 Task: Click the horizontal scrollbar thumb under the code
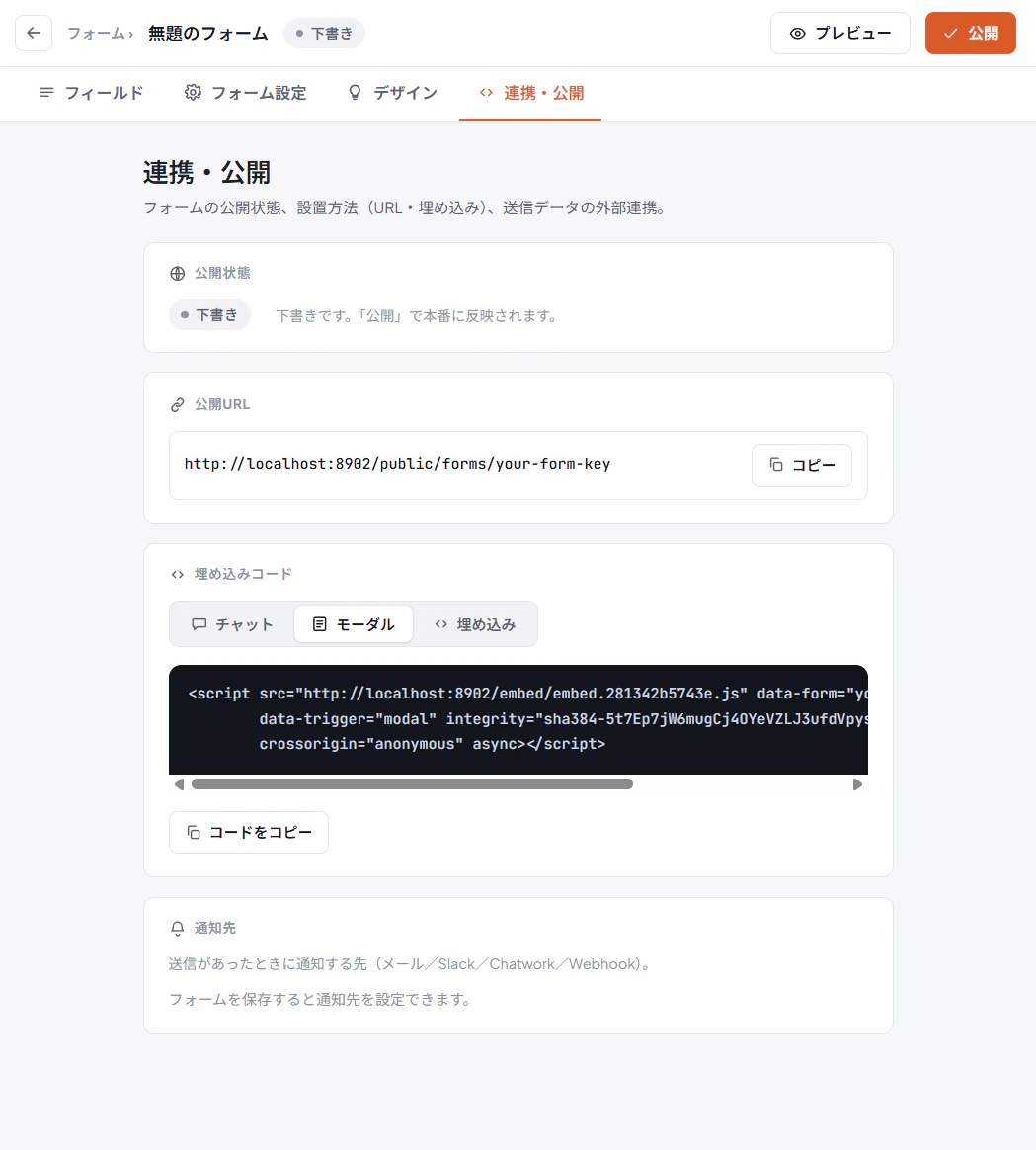point(412,784)
